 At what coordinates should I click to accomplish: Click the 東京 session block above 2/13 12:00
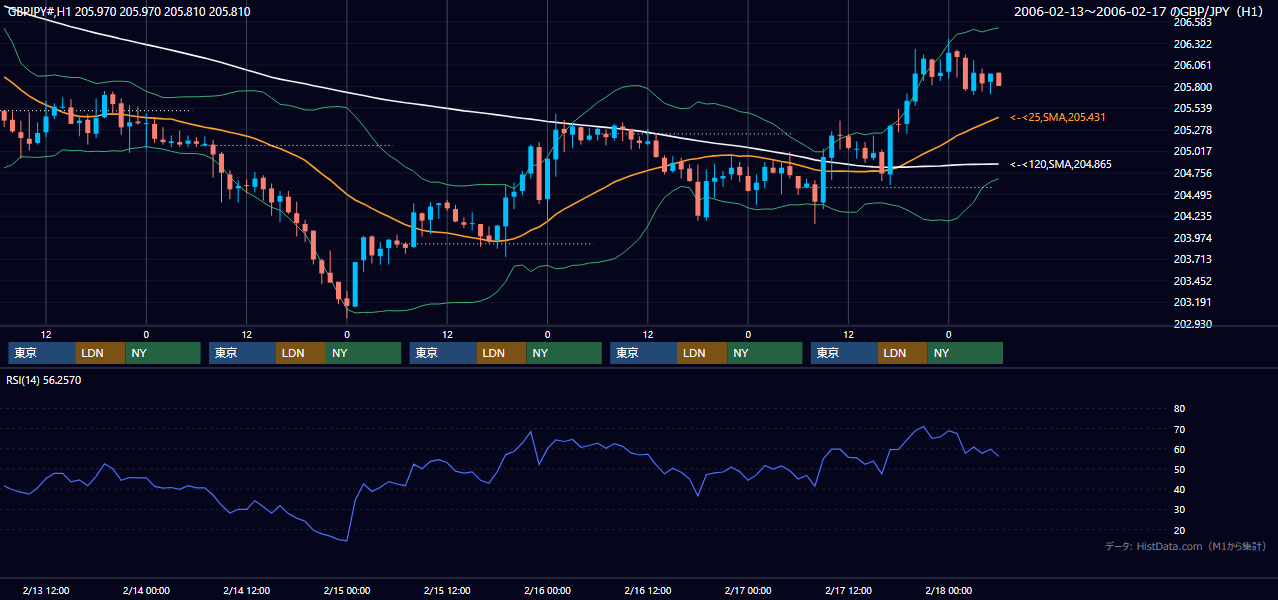pos(42,353)
